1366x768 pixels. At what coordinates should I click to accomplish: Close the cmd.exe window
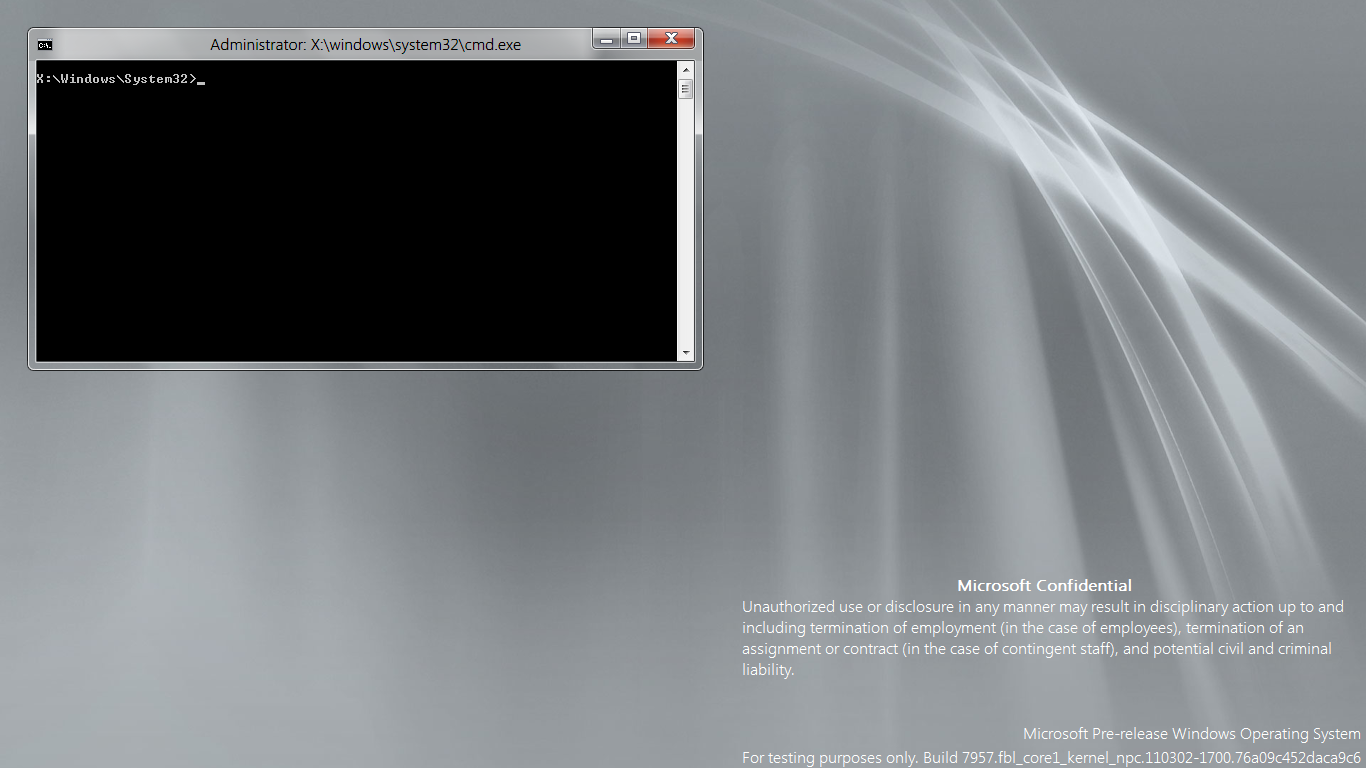tap(671, 39)
